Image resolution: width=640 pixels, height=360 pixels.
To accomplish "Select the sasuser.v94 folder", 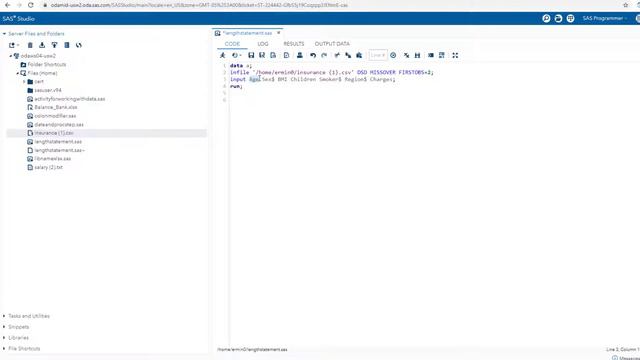I will pos(48,90).
